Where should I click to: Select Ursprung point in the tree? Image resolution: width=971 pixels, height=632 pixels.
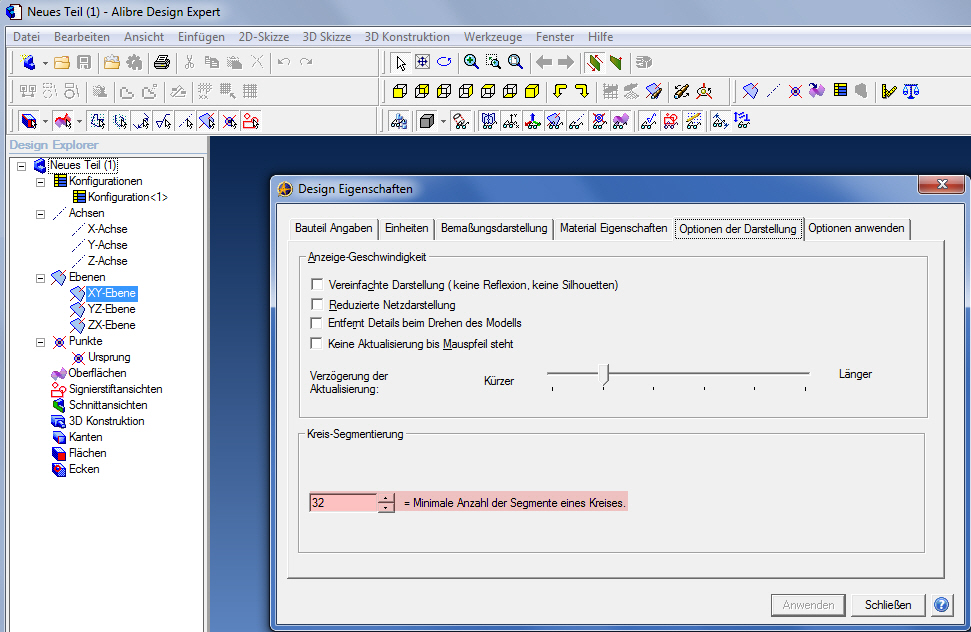point(108,357)
